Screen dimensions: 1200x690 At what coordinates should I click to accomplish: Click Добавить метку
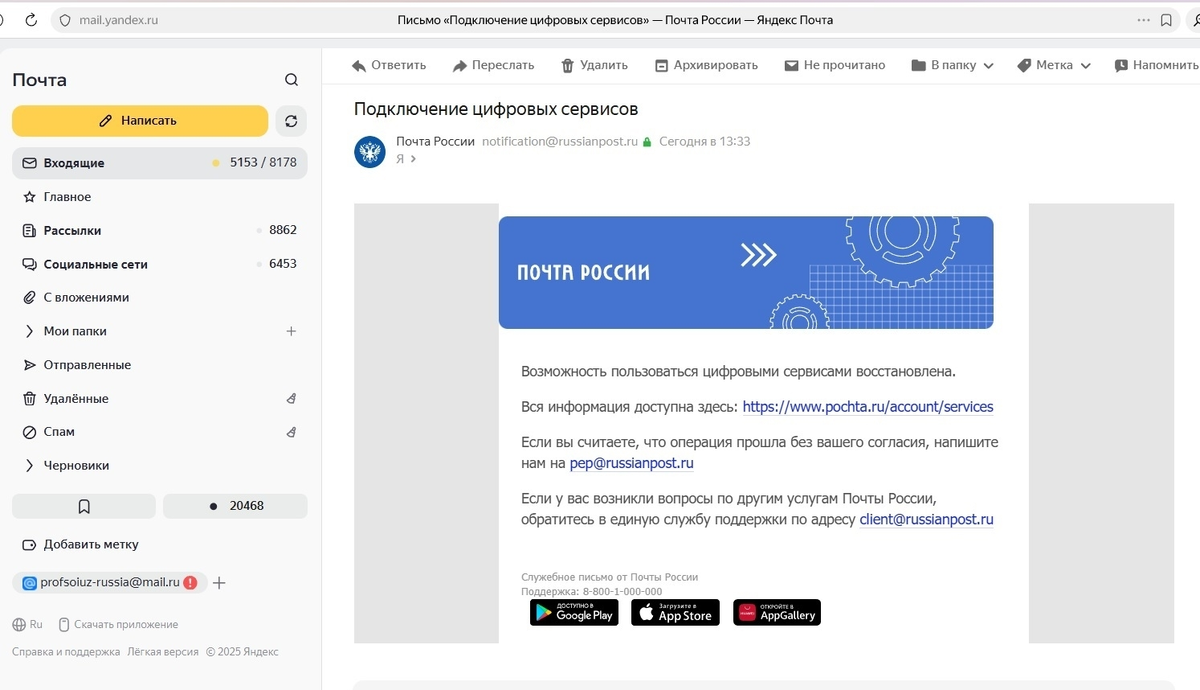(91, 545)
